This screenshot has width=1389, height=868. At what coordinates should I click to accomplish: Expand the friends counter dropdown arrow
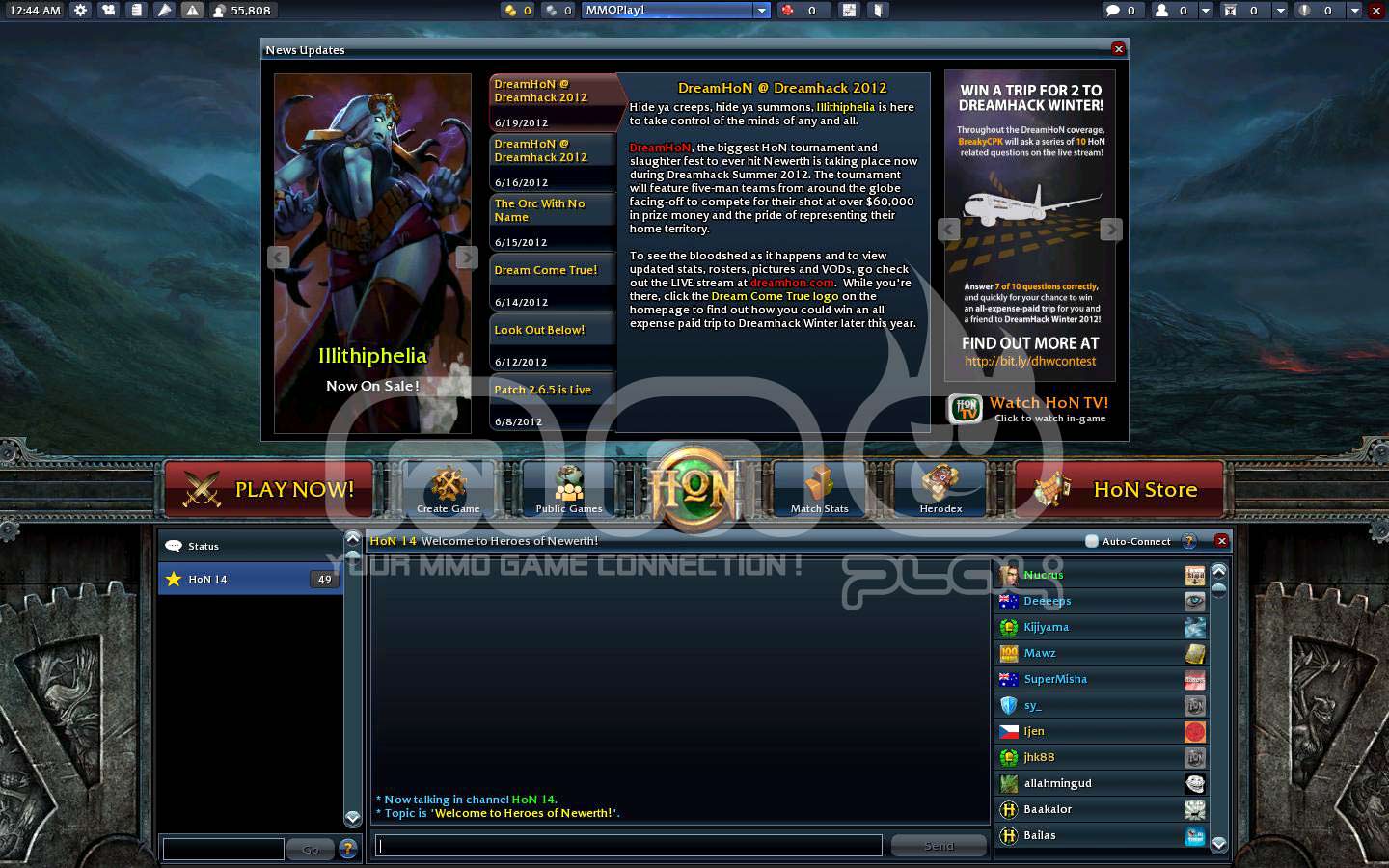pos(1206,11)
